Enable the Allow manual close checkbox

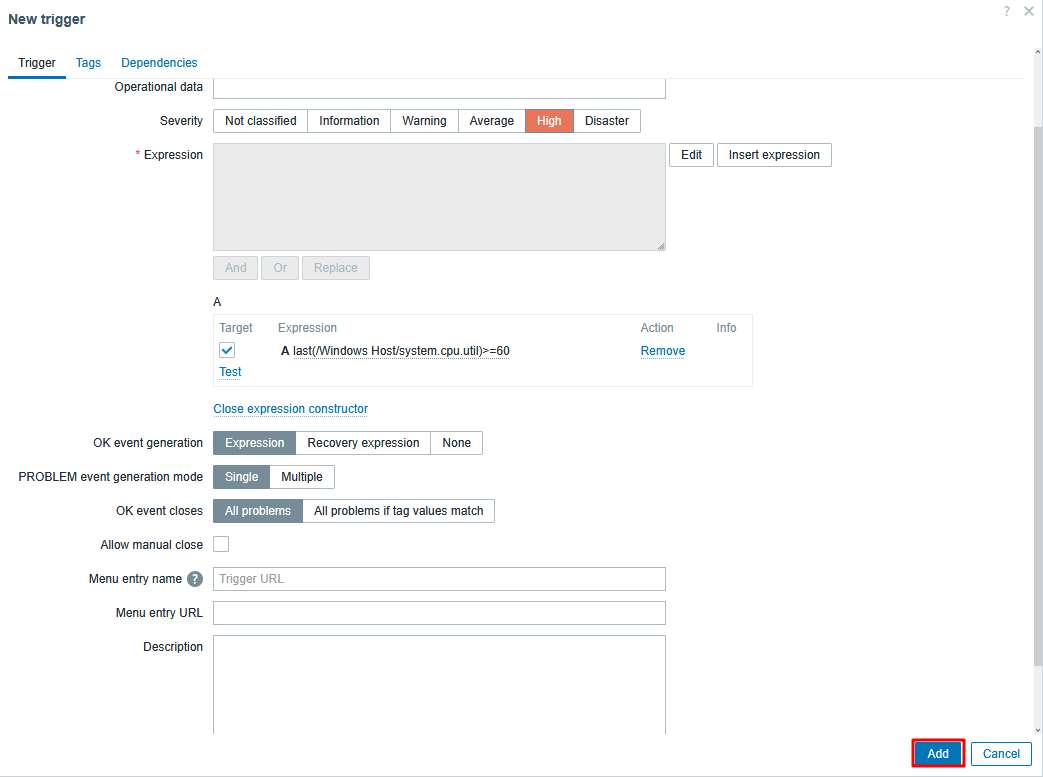[221, 545]
